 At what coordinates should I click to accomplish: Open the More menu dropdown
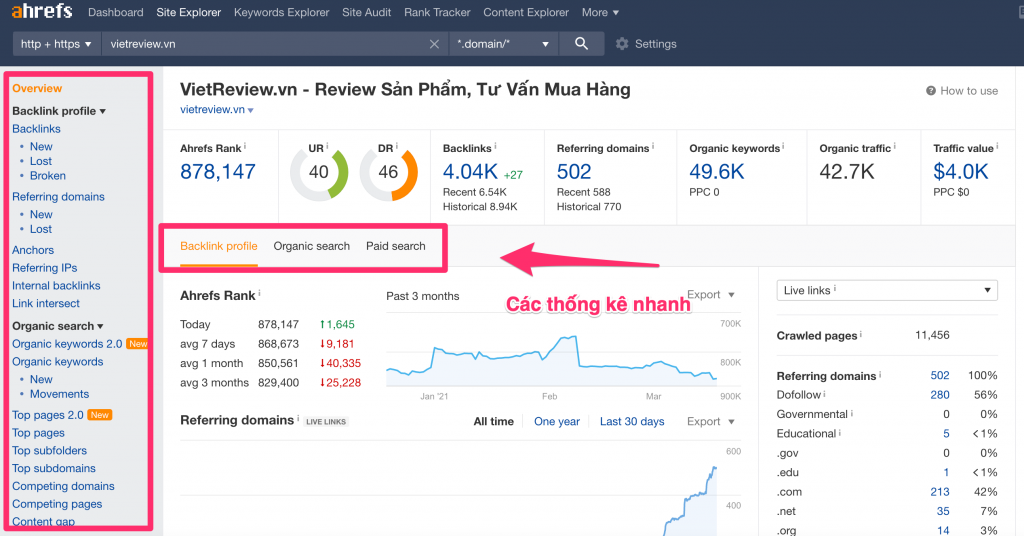[x=600, y=12]
